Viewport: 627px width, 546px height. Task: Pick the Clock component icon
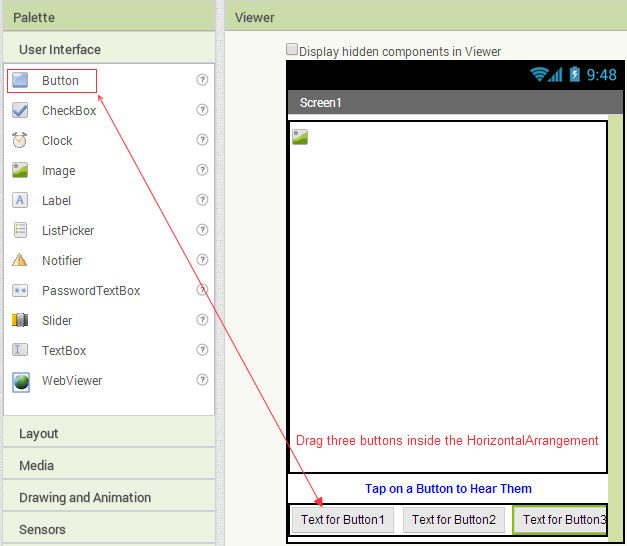[x=20, y=141]
